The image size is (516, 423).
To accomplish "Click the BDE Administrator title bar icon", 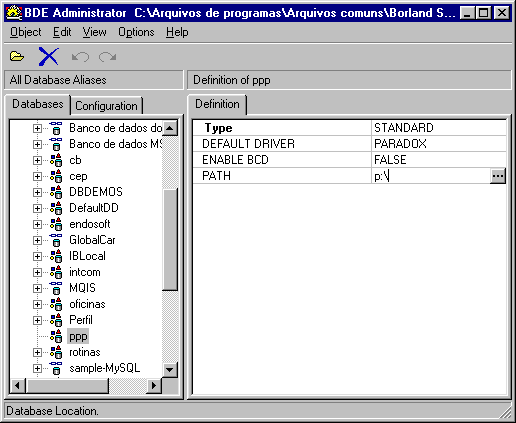I will [14, 13].
